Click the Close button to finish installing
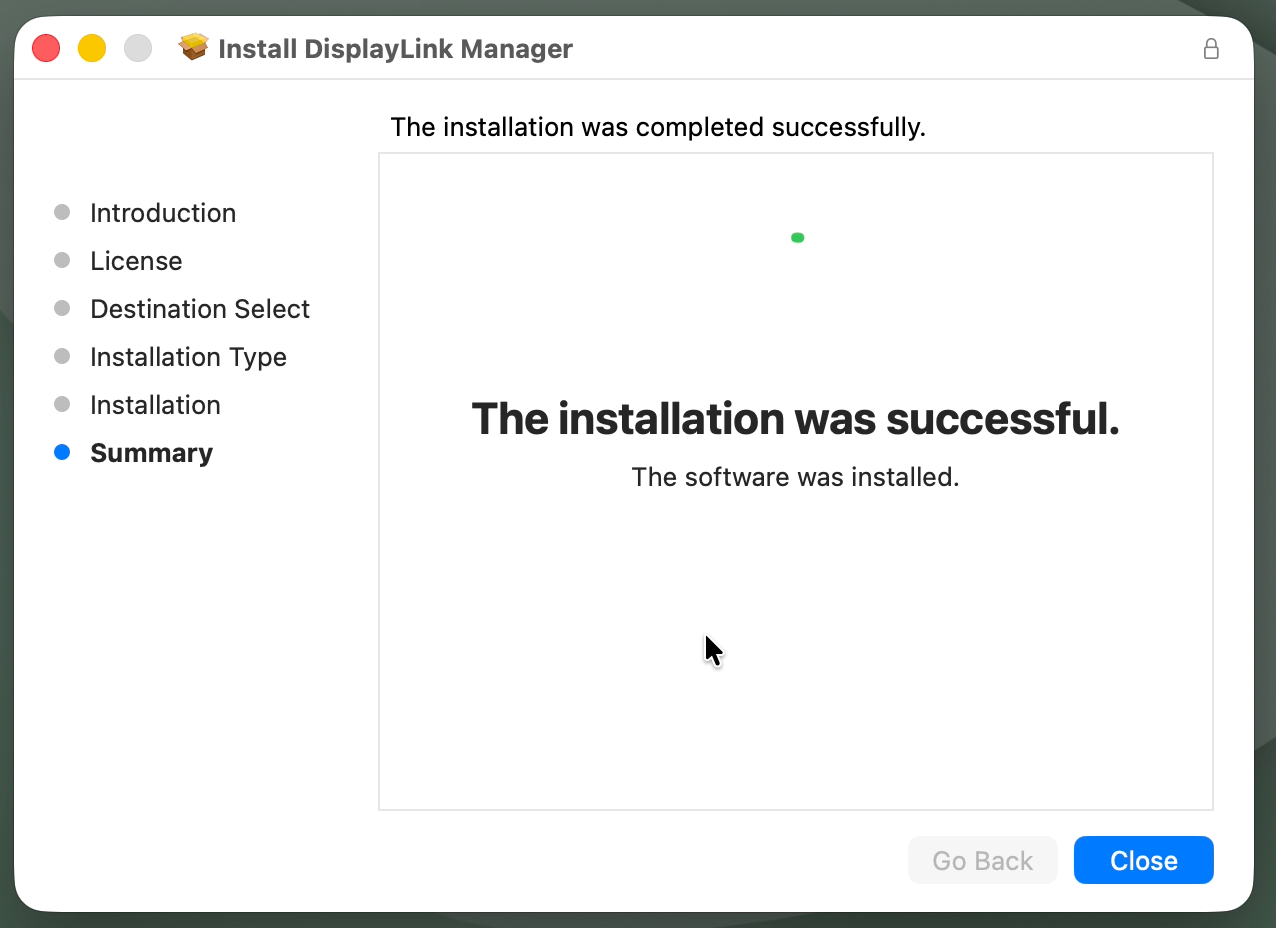This screenshot has height=928, width=1276. [x=1143, y=860]
